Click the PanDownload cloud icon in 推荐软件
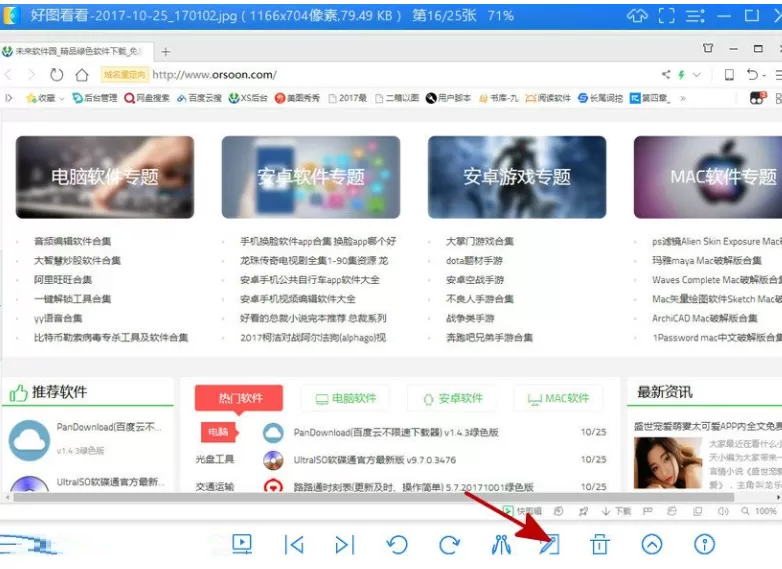 (29, 440)
